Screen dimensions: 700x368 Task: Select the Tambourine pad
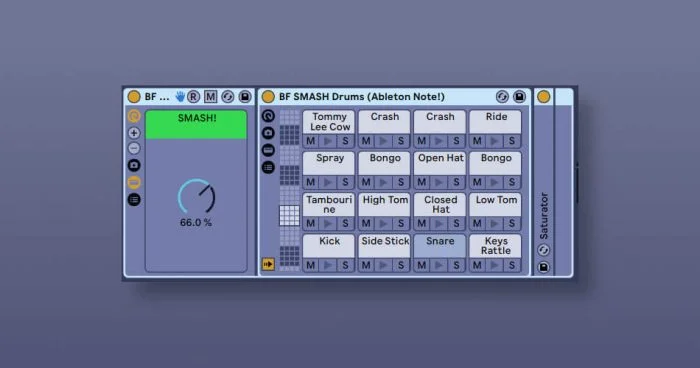pyautogui.click(x=329, y=205)
